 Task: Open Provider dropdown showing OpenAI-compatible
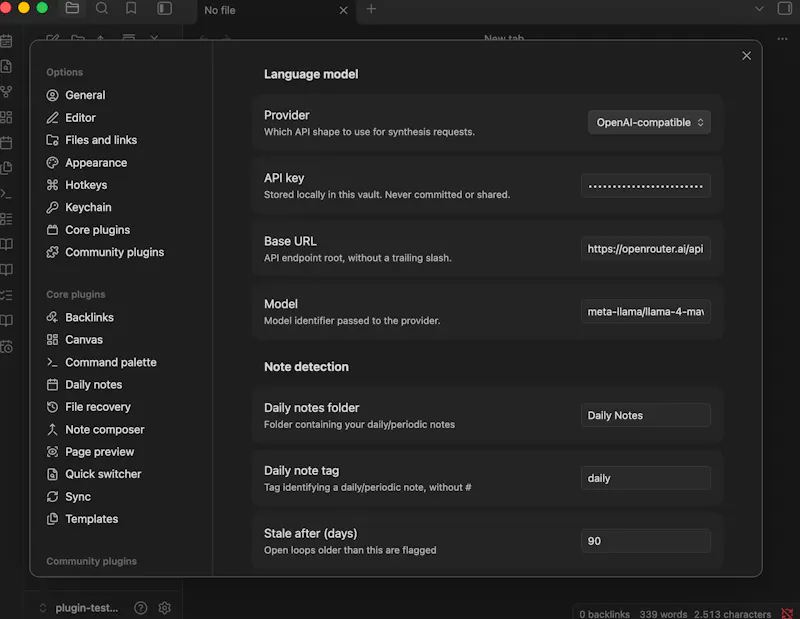tap(649, 122)
